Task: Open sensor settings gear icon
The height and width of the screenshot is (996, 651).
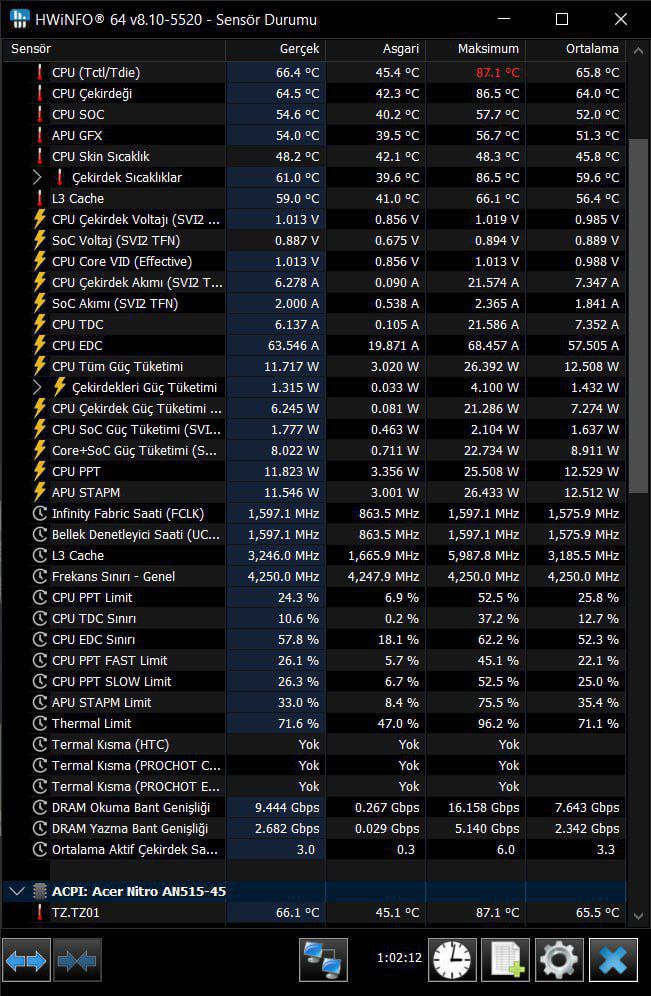Action: (x=559, y=960)
